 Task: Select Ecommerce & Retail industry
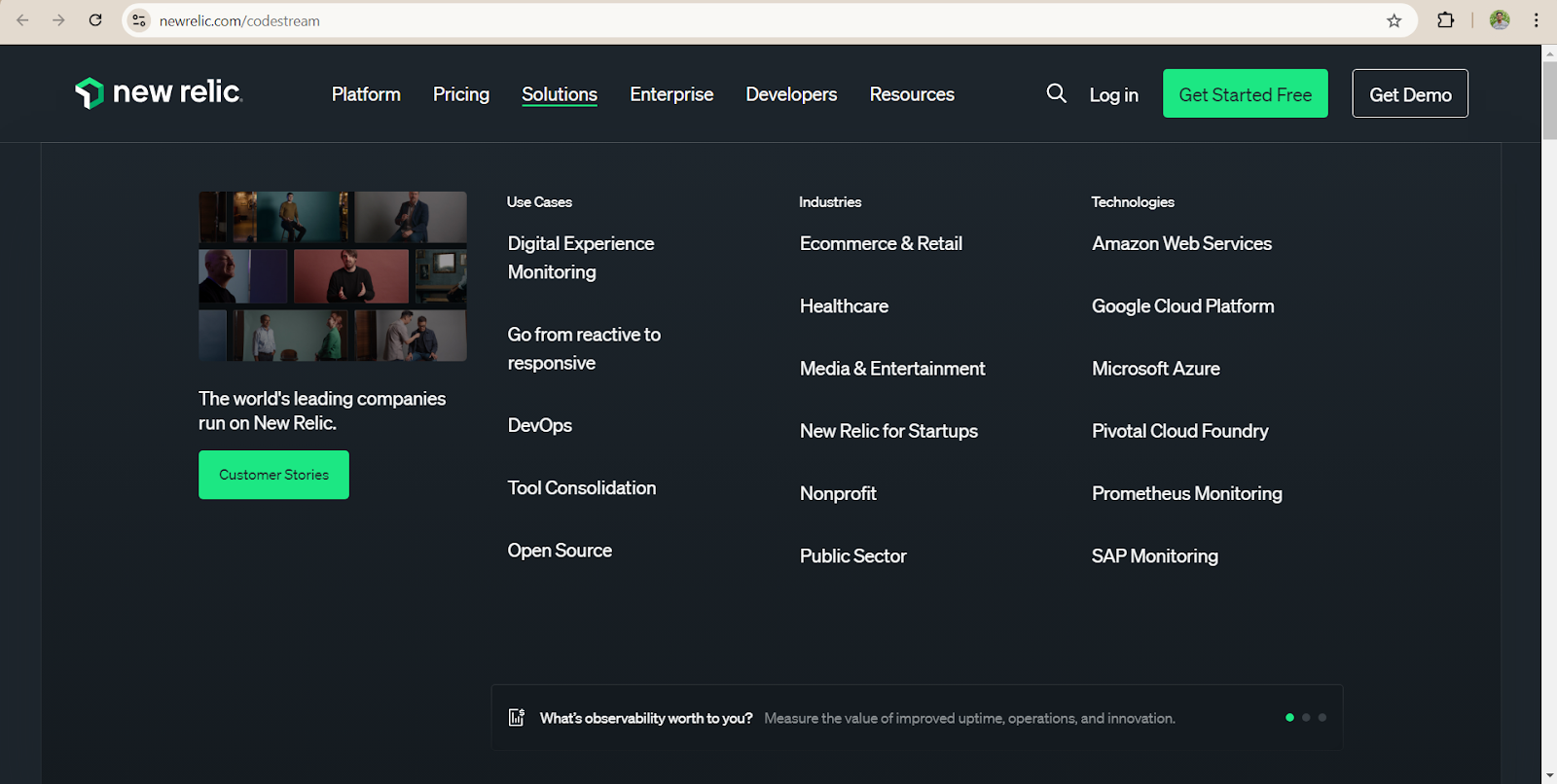click(881, 243)
